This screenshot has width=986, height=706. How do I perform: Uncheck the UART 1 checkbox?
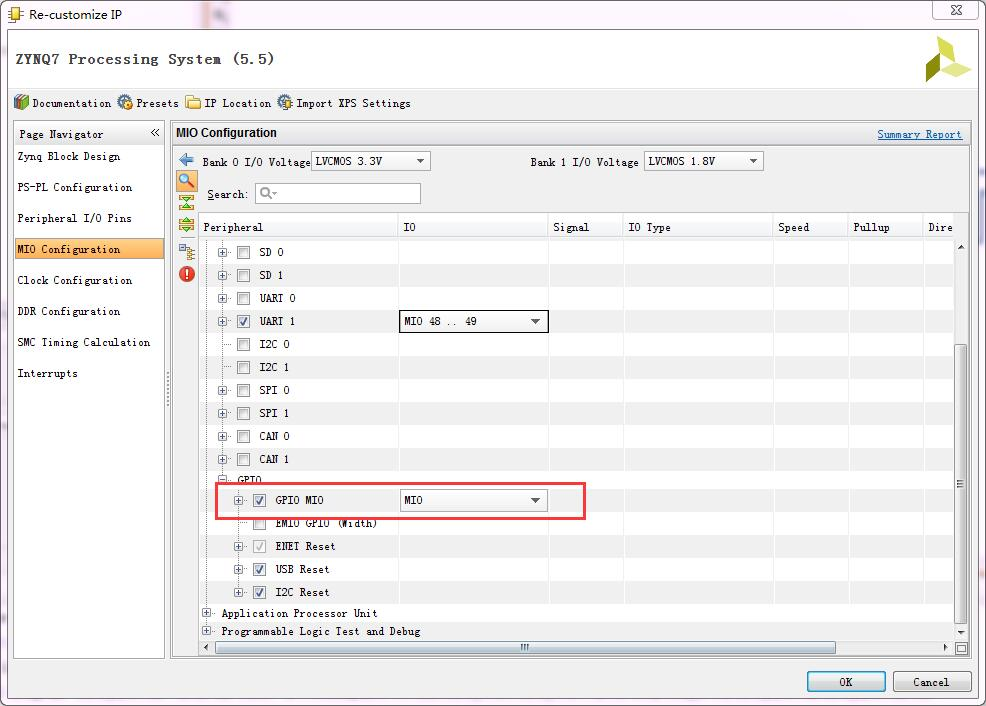pyautogui.click(x=243, y=321)
